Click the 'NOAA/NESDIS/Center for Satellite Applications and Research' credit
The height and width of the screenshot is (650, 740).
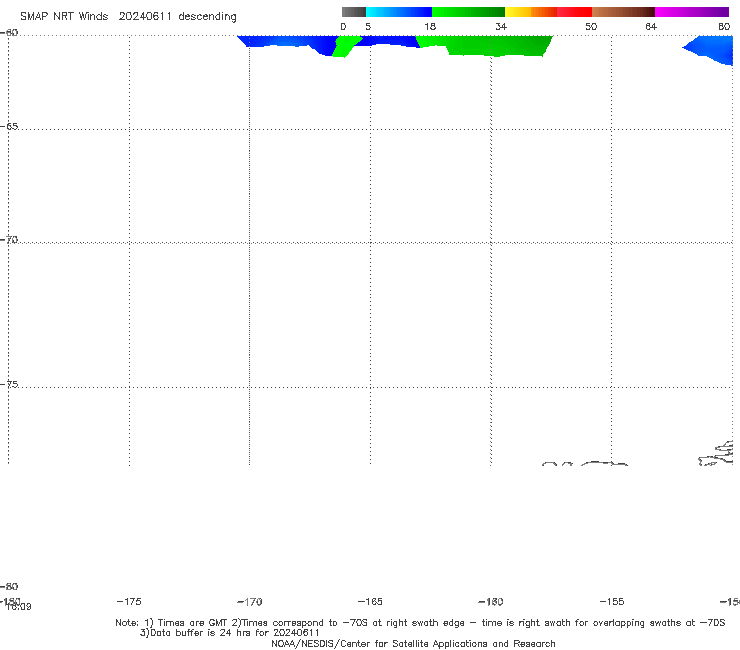(x=413, y=644)
